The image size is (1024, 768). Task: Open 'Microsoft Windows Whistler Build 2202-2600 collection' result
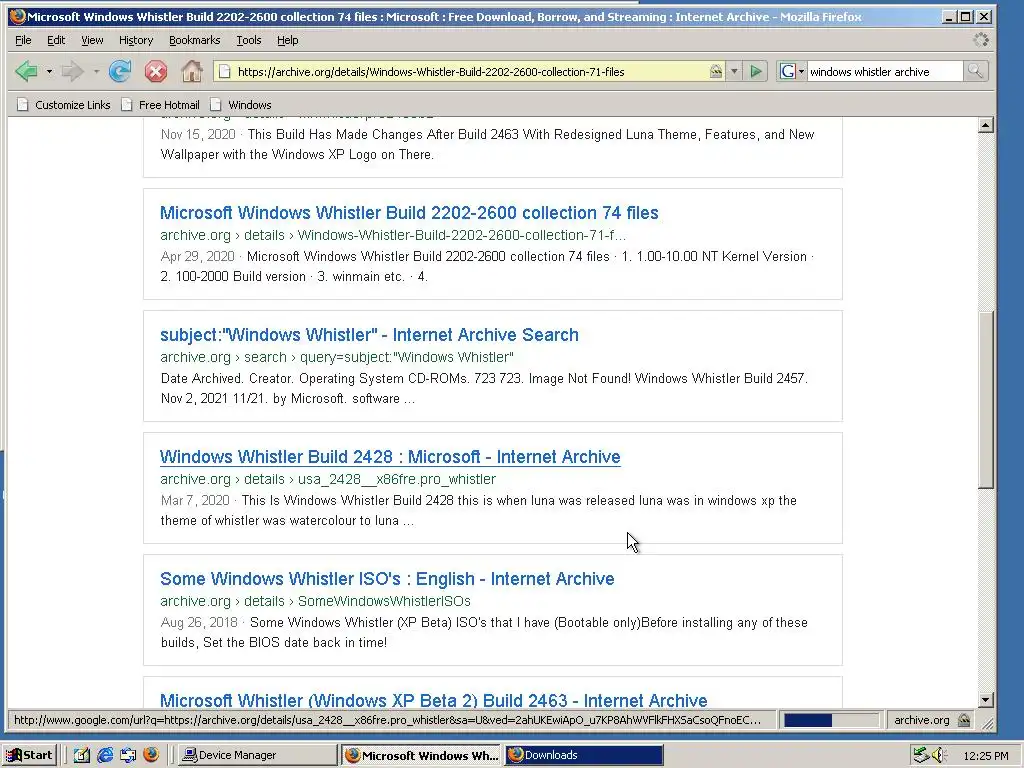pos(409,213)
